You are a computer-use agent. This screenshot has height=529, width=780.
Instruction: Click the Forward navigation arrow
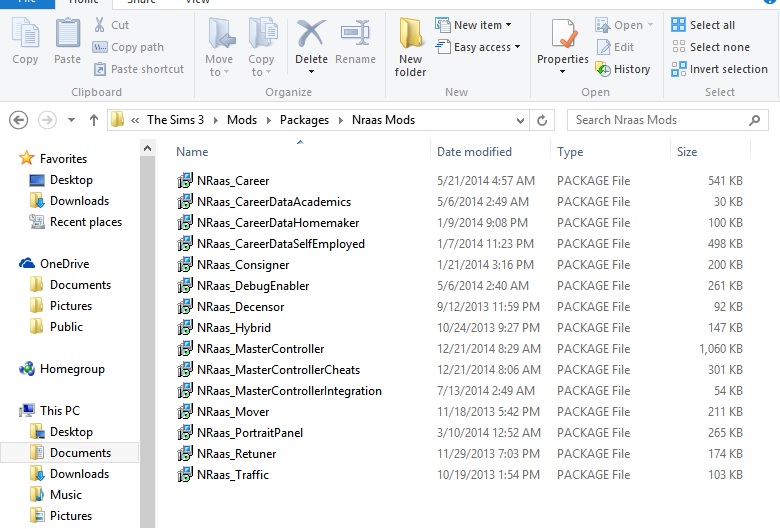[x=47, y=120]
